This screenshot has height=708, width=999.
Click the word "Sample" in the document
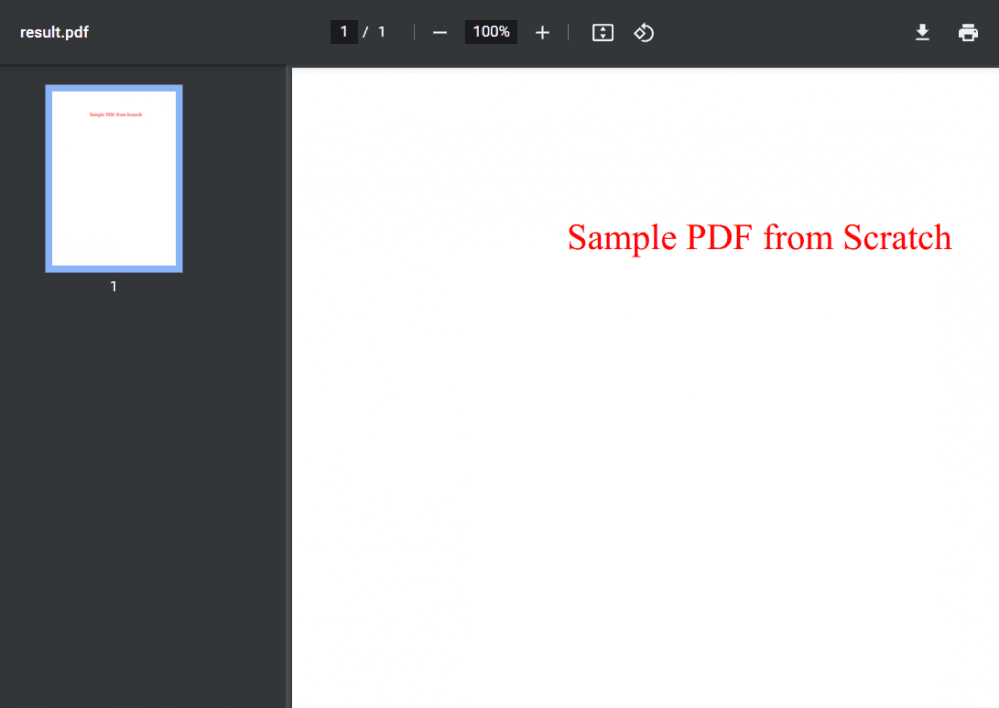621,238
